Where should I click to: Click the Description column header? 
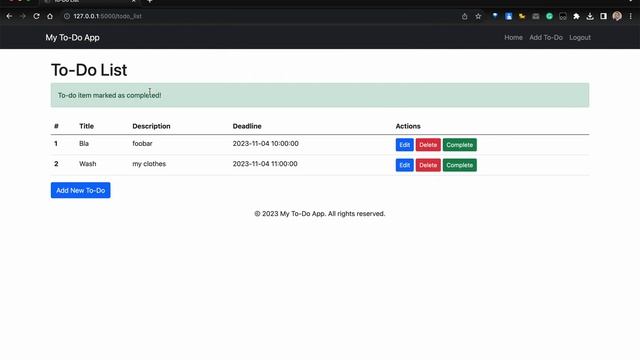click(151, 126)
